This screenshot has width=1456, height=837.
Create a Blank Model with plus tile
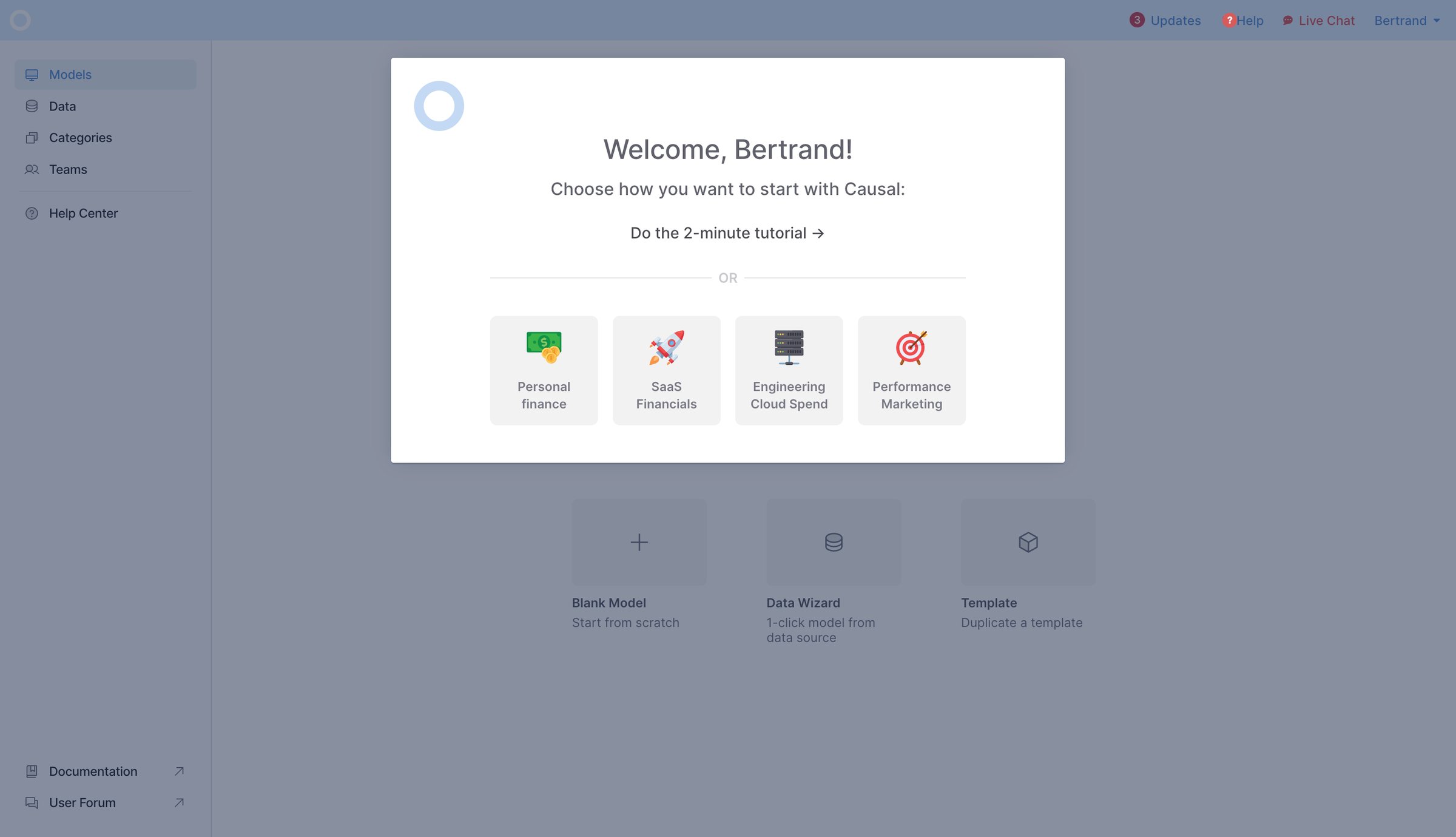(x=639, y=542)
